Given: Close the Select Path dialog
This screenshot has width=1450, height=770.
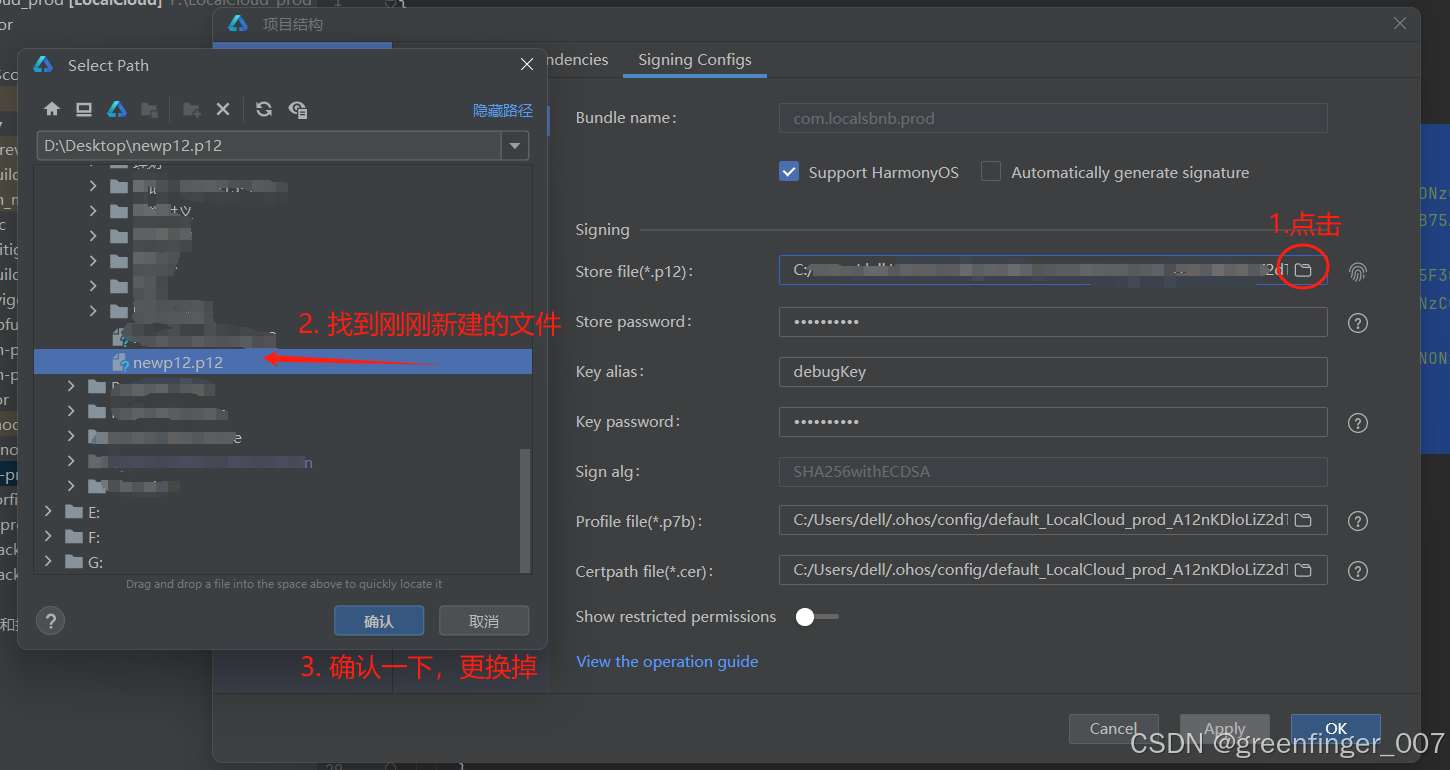Looking at the screenshot, I should point(527,65).
